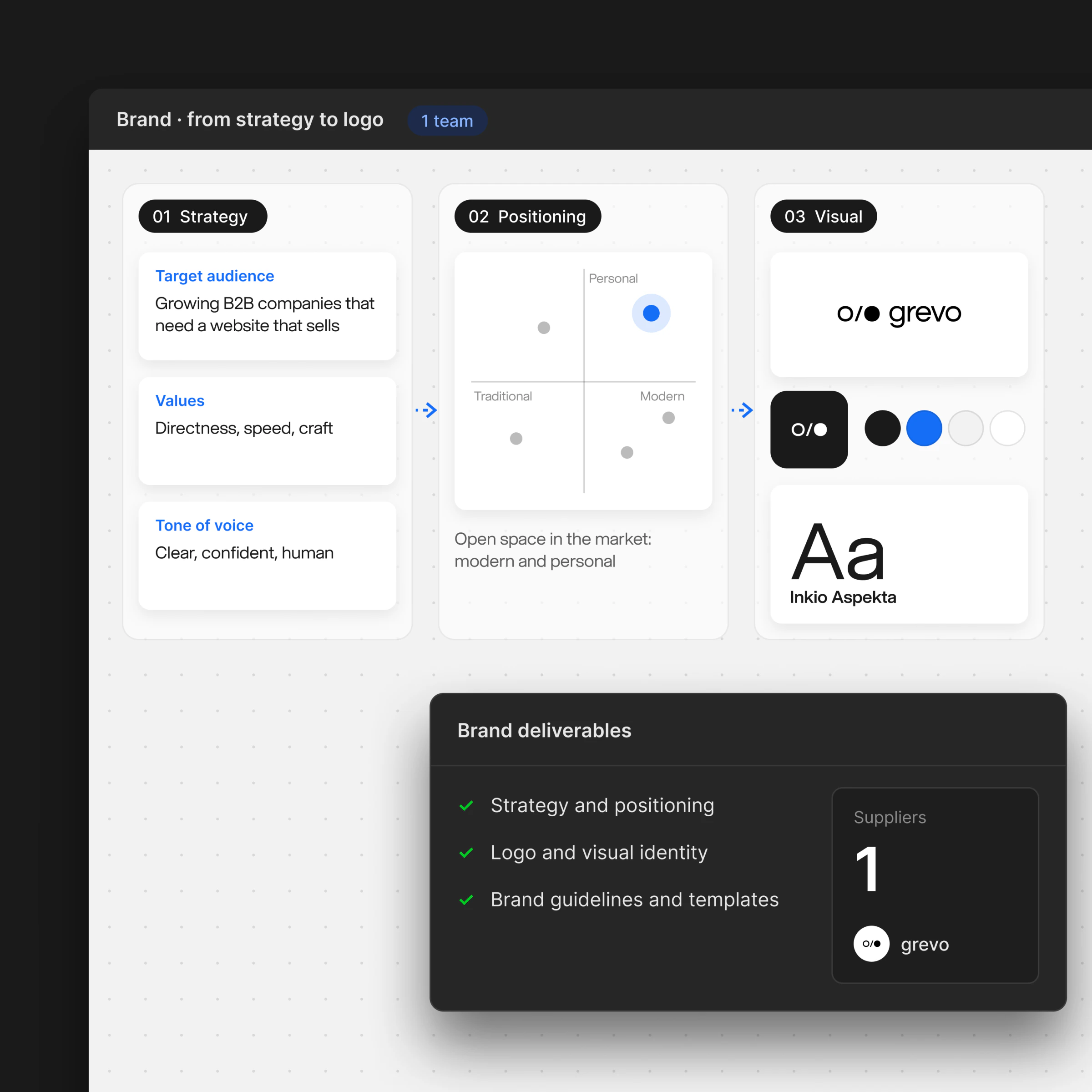Click the Suppliers count card
The height and width of the screenshot is (1092, 1092).
click(935, 885)
